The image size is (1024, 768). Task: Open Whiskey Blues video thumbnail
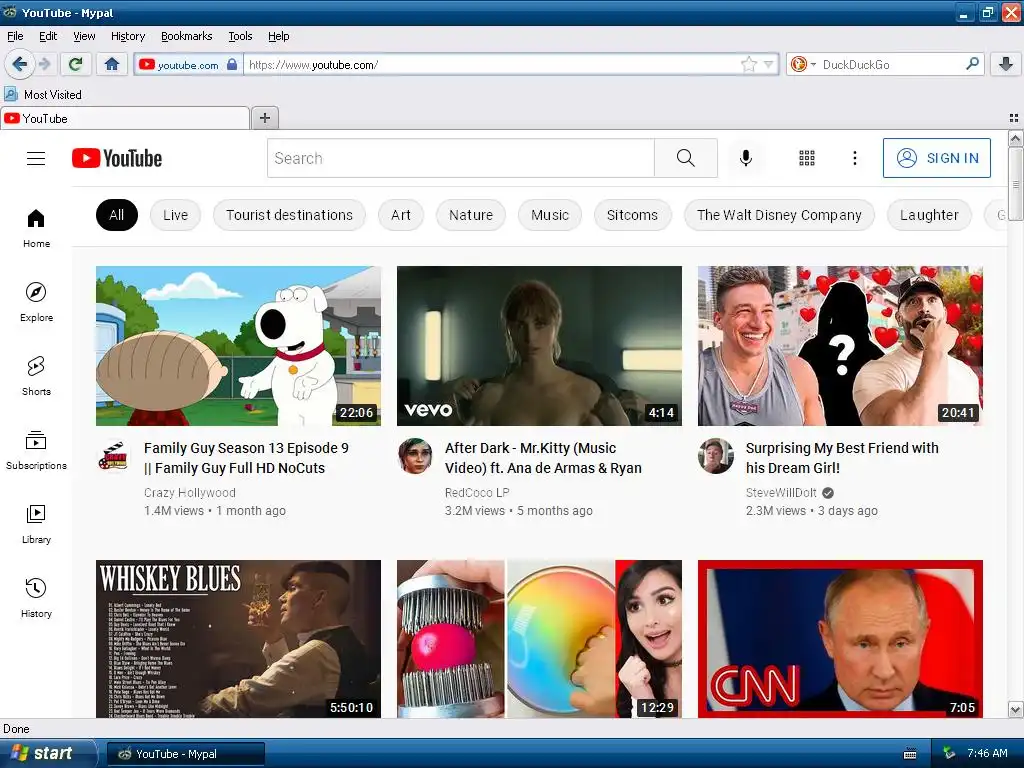238,639
